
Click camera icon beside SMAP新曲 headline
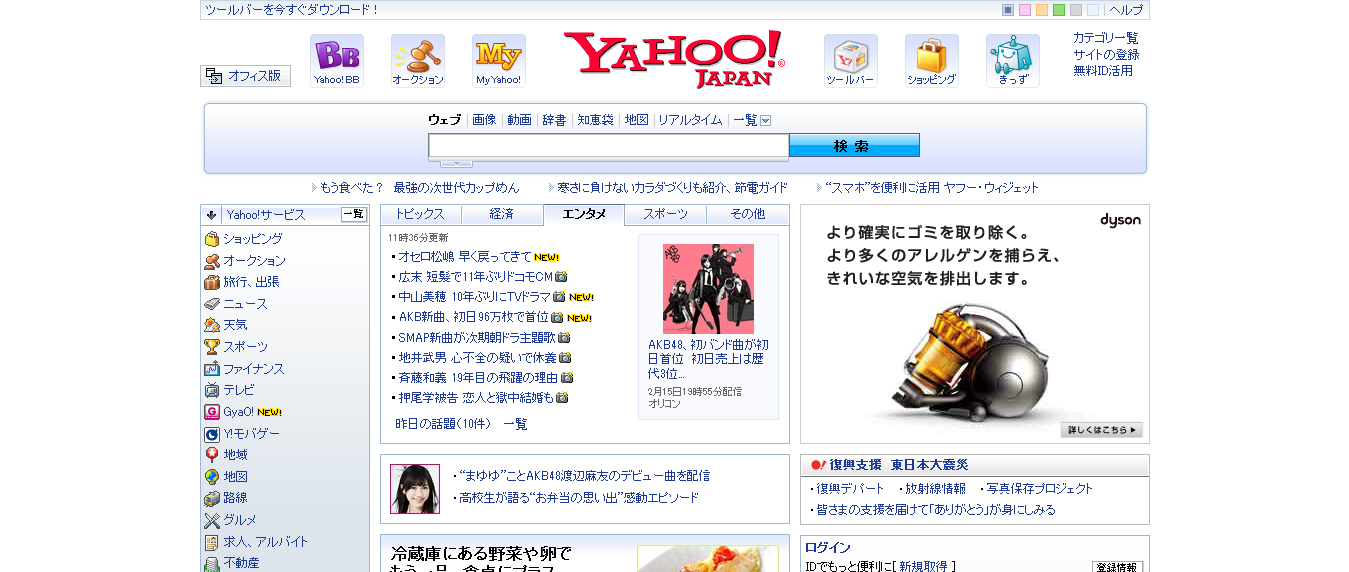pos(564,337)
